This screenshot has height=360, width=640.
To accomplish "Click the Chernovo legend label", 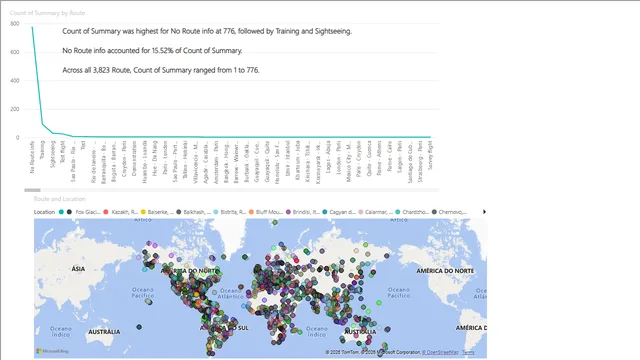I will (453, 212).
